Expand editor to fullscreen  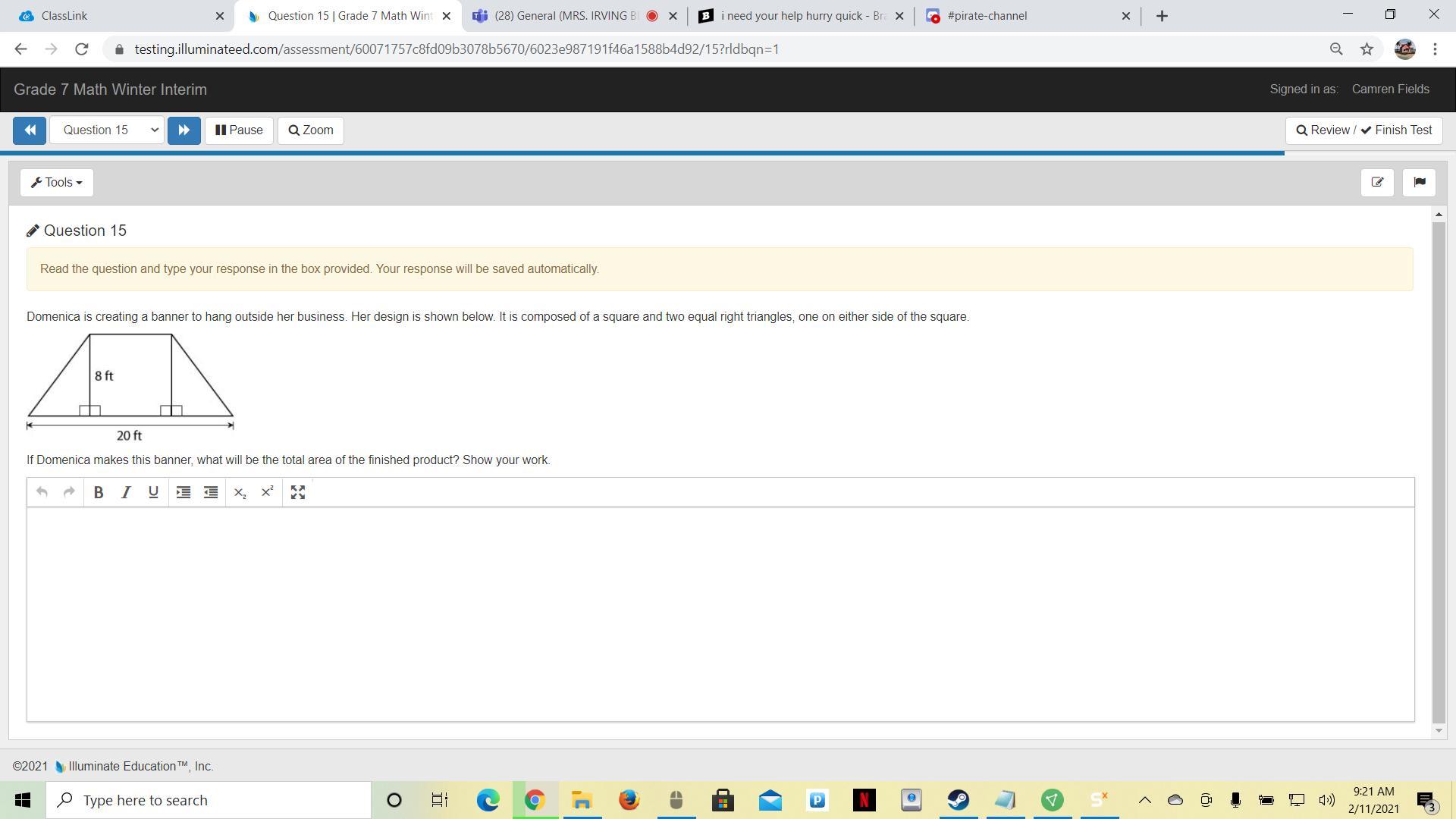298,492
